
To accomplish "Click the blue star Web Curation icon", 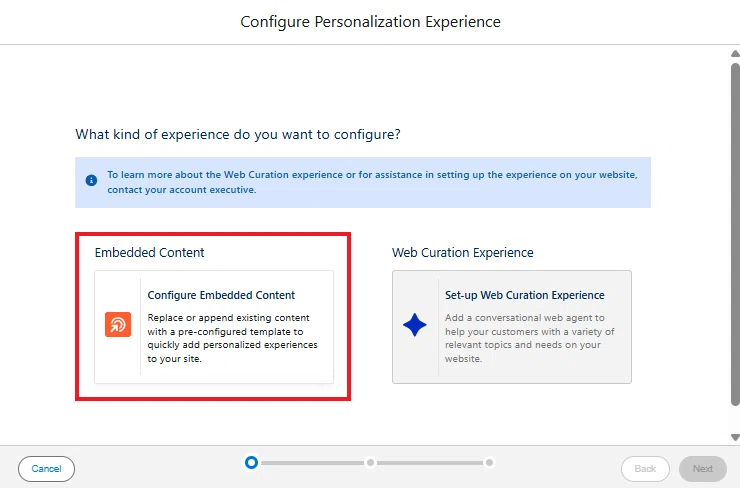I will click(415, 325).
